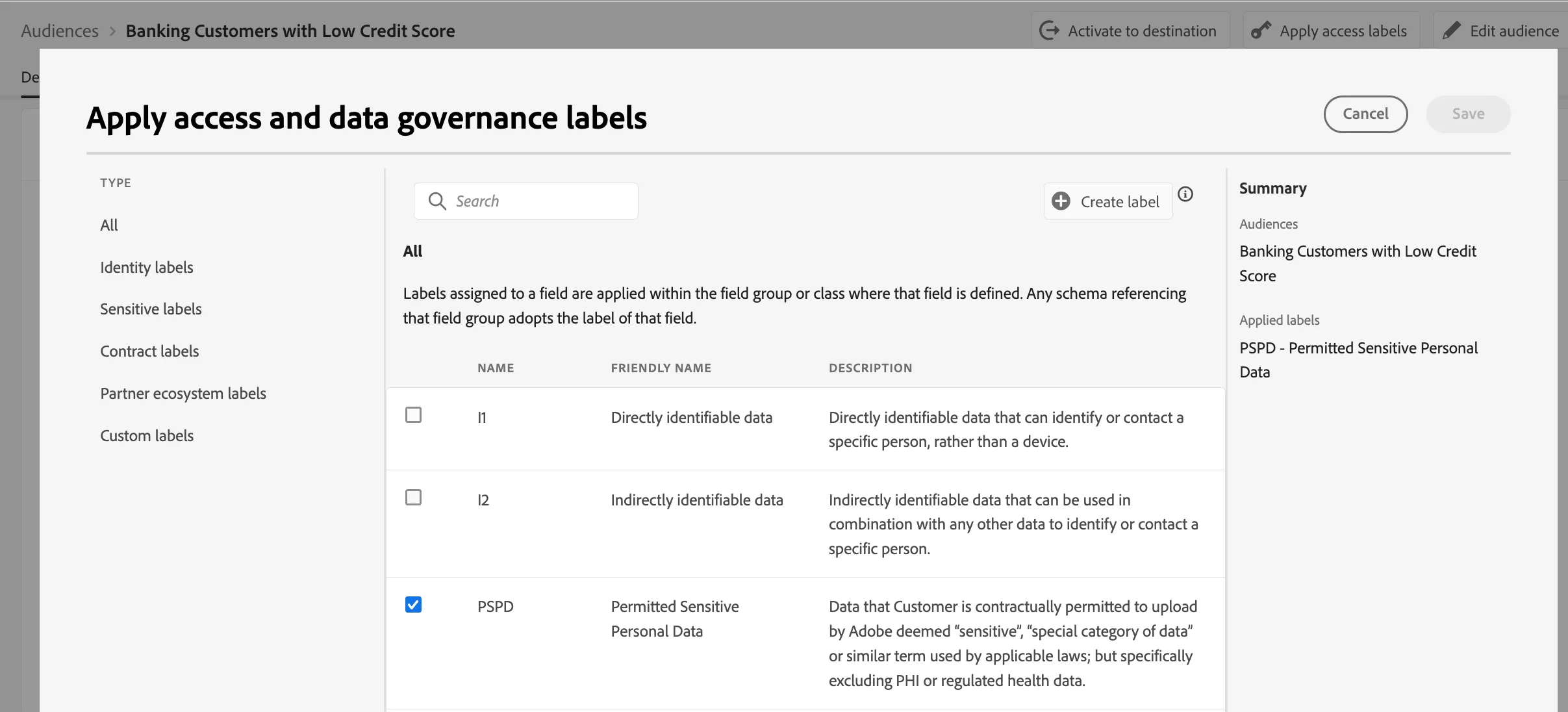The height and width of the screenshot is (712, 1568).
Task: Filter by Sensitive labels
Action: pos(151,309)
